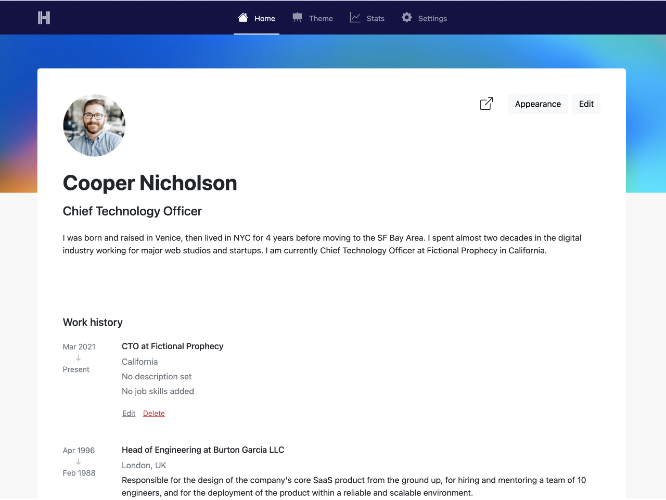Delete the CTO at Fictional Prophecy job
Image resolution: width=666 pixels, height=500 pixels.
(x=154, y=413)
